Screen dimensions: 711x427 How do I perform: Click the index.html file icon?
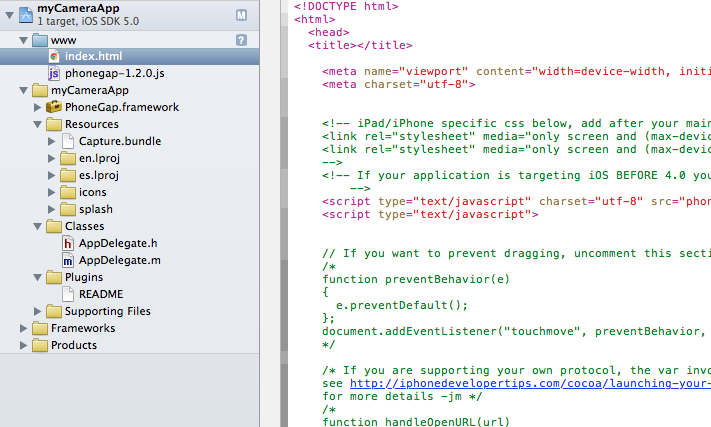(54, 56)
